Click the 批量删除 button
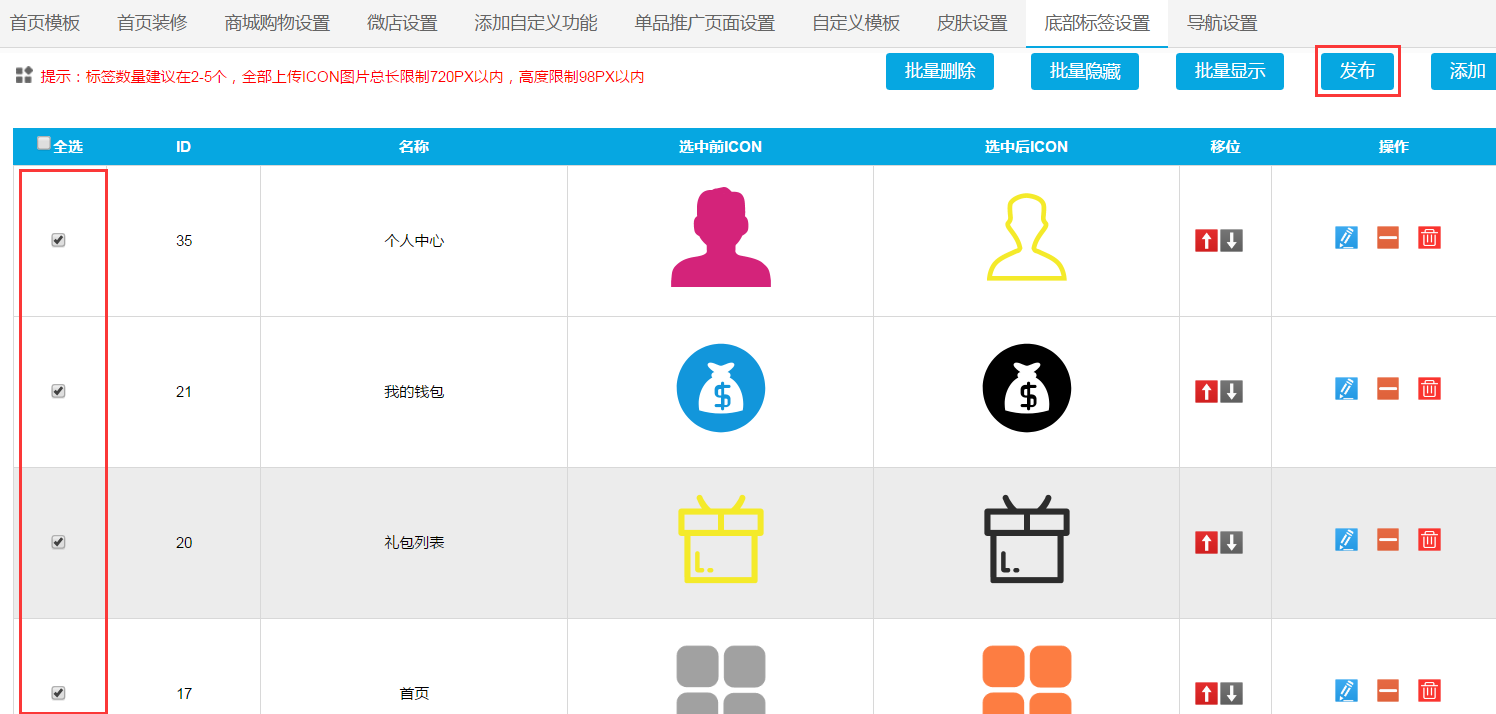The image size is (1496, 714). [940, 71]
